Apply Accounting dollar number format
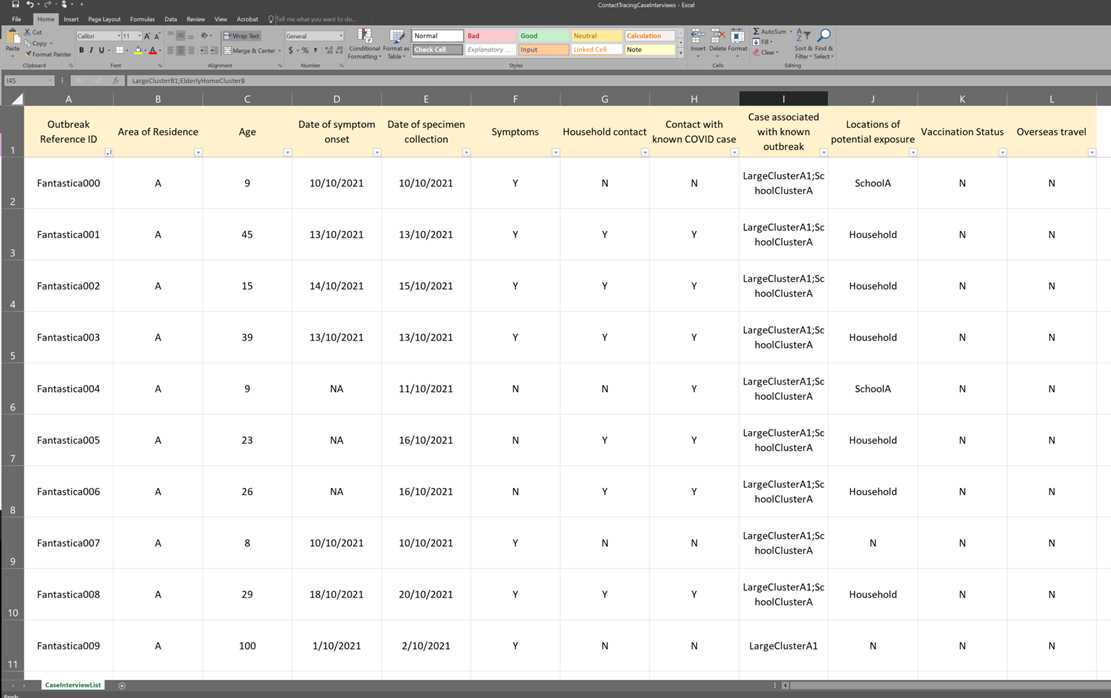This screenshot has height=698, width=1111. pos(291,50)
